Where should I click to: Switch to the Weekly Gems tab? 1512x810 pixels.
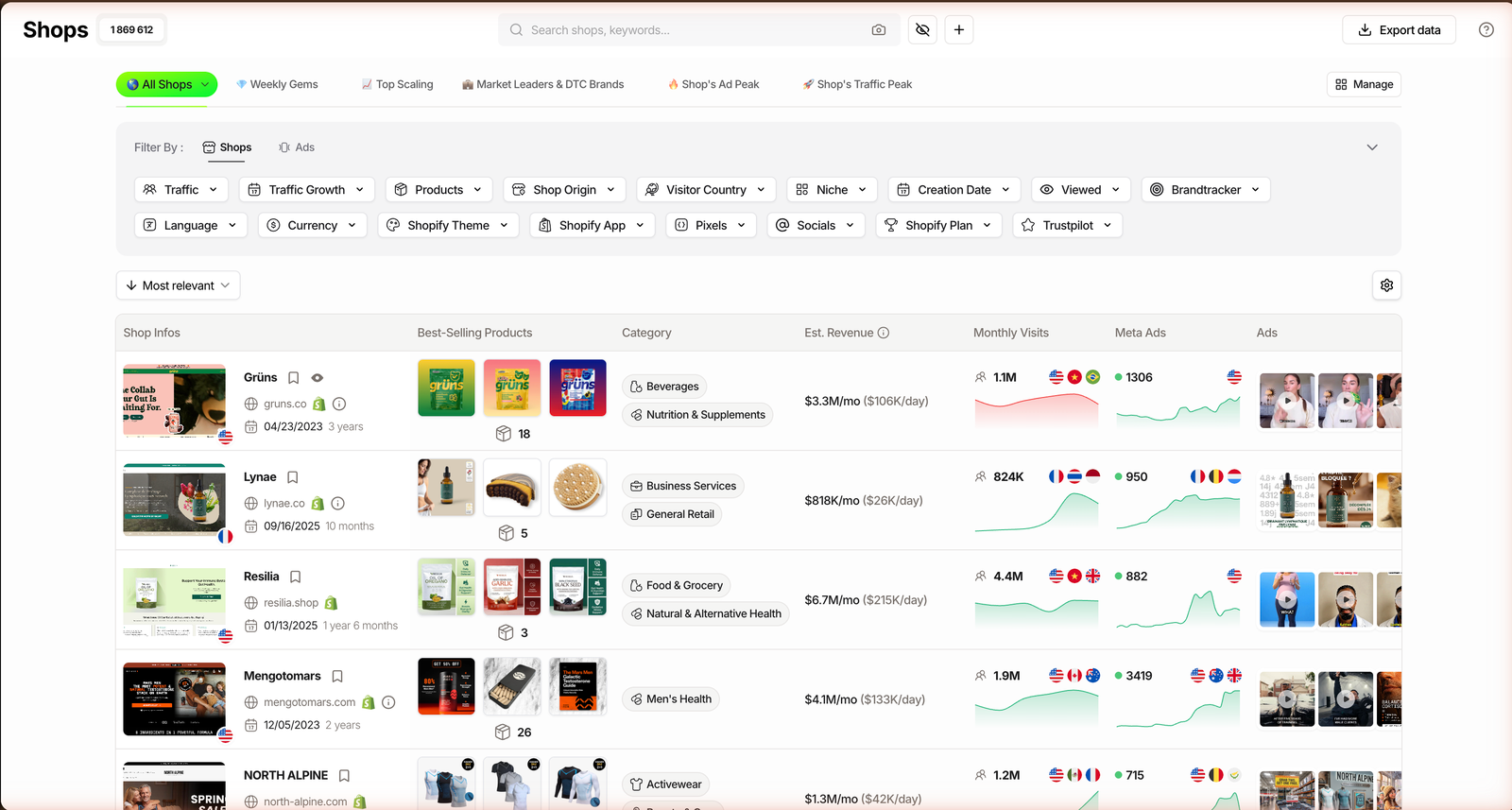point(277,84)
